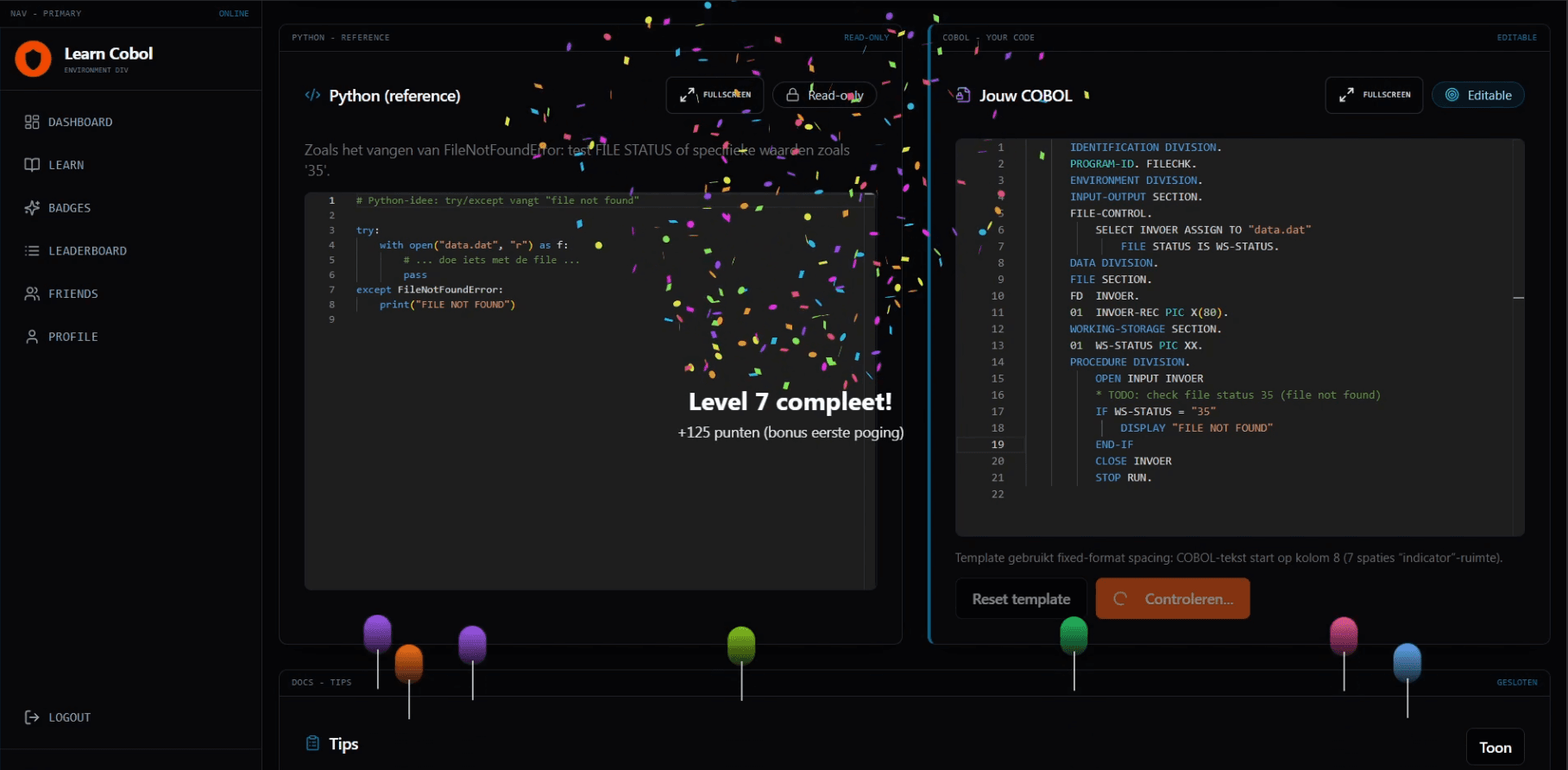Click the ONLINE status label
Image resolution: width=1568 pixels, height=770 pixels.
point(234,14)
